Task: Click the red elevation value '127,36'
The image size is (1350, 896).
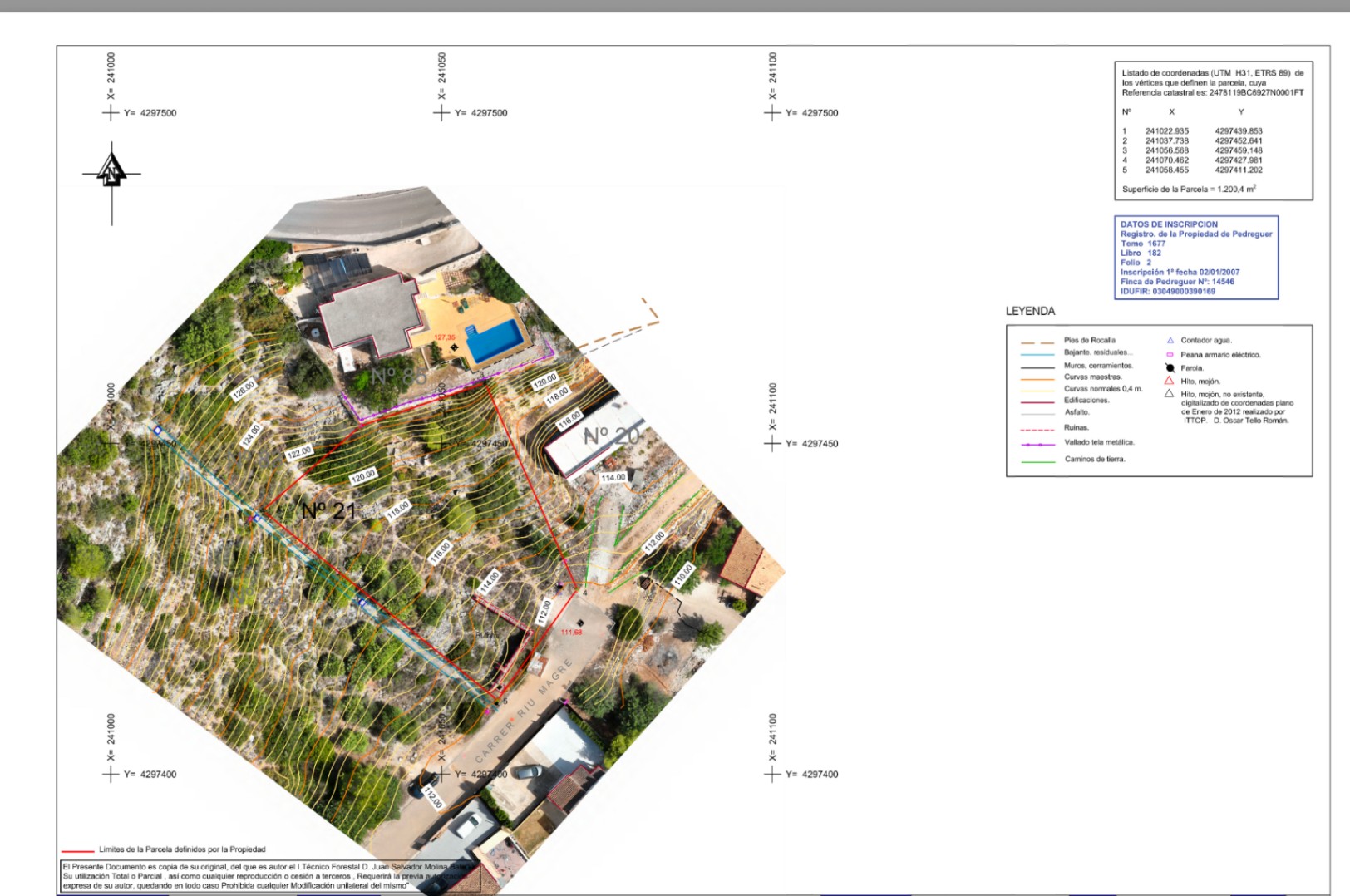Action: coord(445,337)
